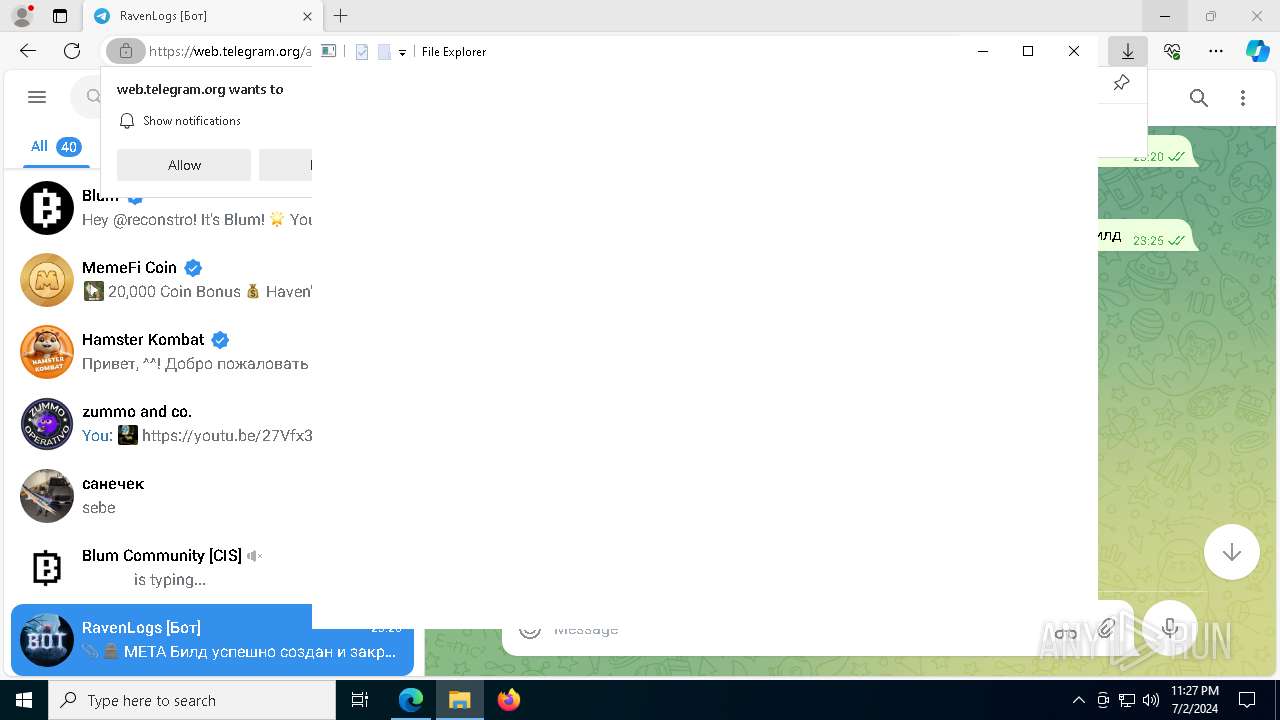1280x720 pixels.
Task: Open Firefox from the taskbar
Action: pyautogui.click(x=508, y=700)
